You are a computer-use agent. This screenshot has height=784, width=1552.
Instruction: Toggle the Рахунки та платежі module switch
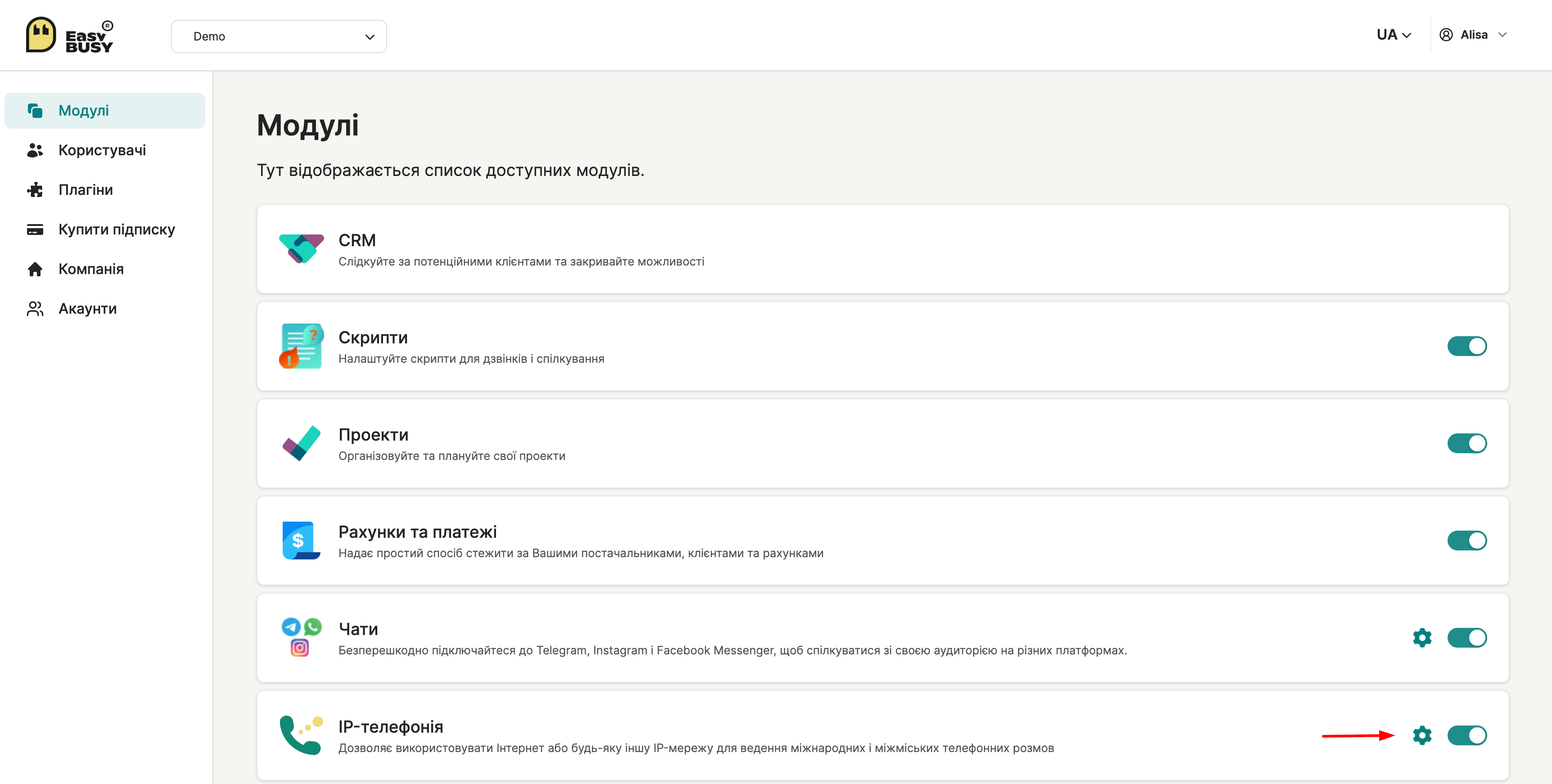(x=1466, y=541)
